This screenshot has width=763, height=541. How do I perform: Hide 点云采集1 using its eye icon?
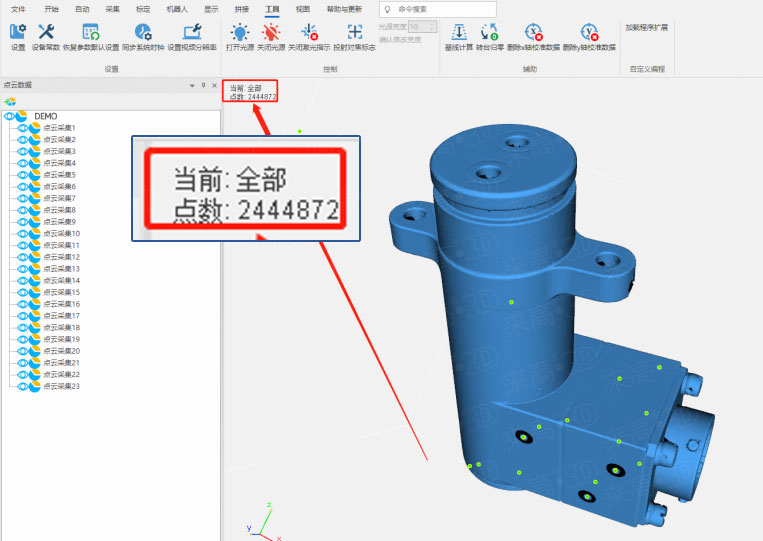tap(23, 128)
